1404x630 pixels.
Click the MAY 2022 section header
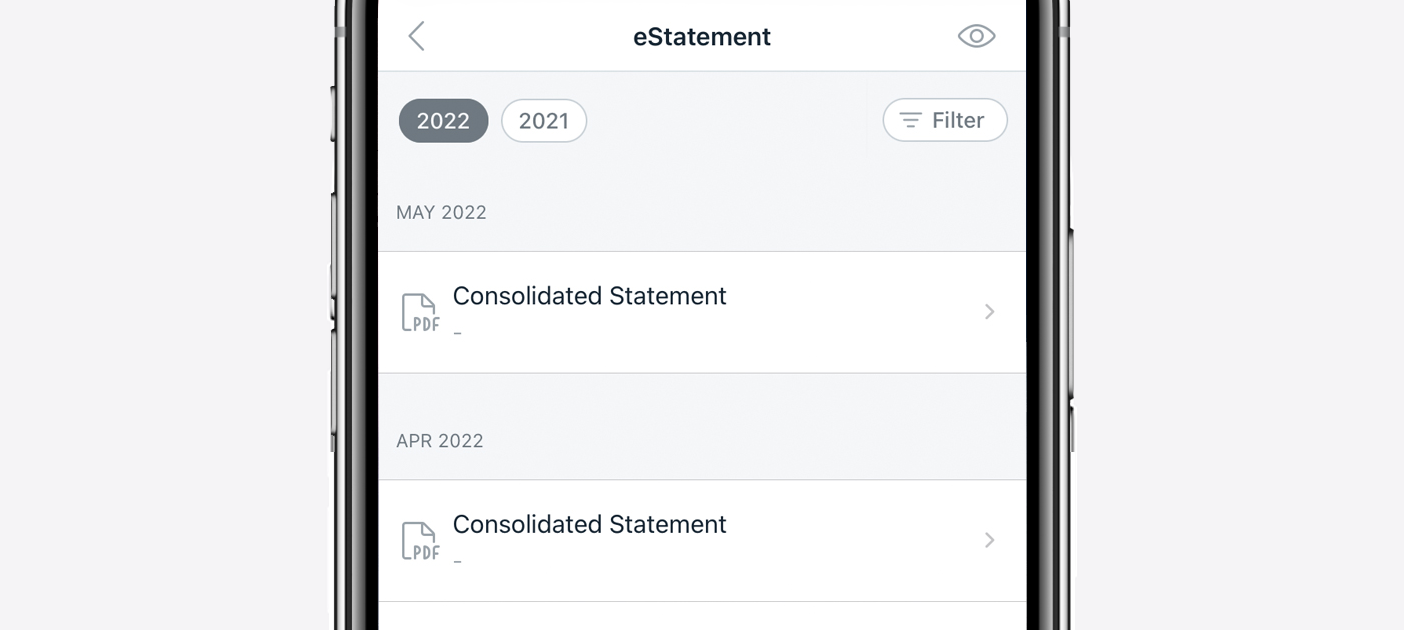(x=441, y=212)
